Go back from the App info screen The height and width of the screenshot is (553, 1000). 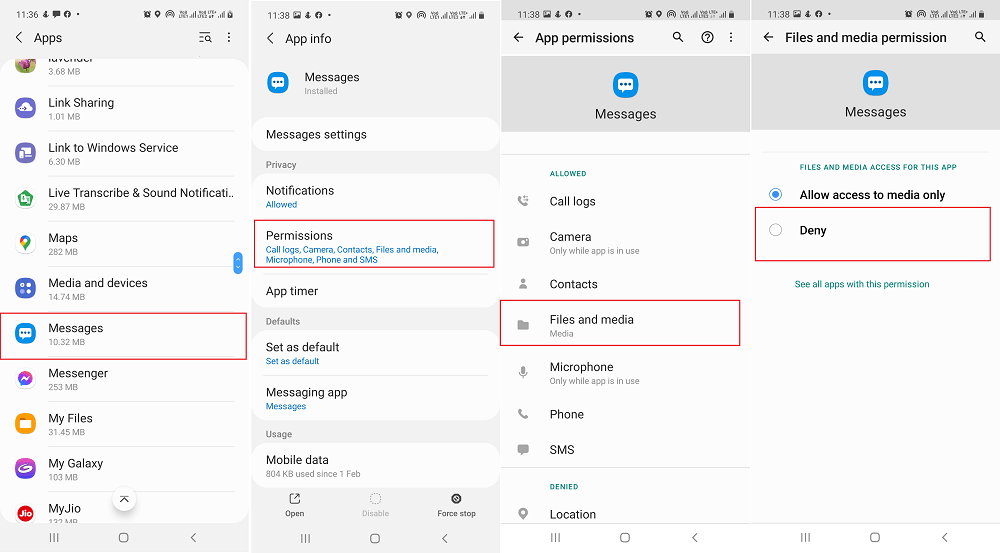(270, 38)
